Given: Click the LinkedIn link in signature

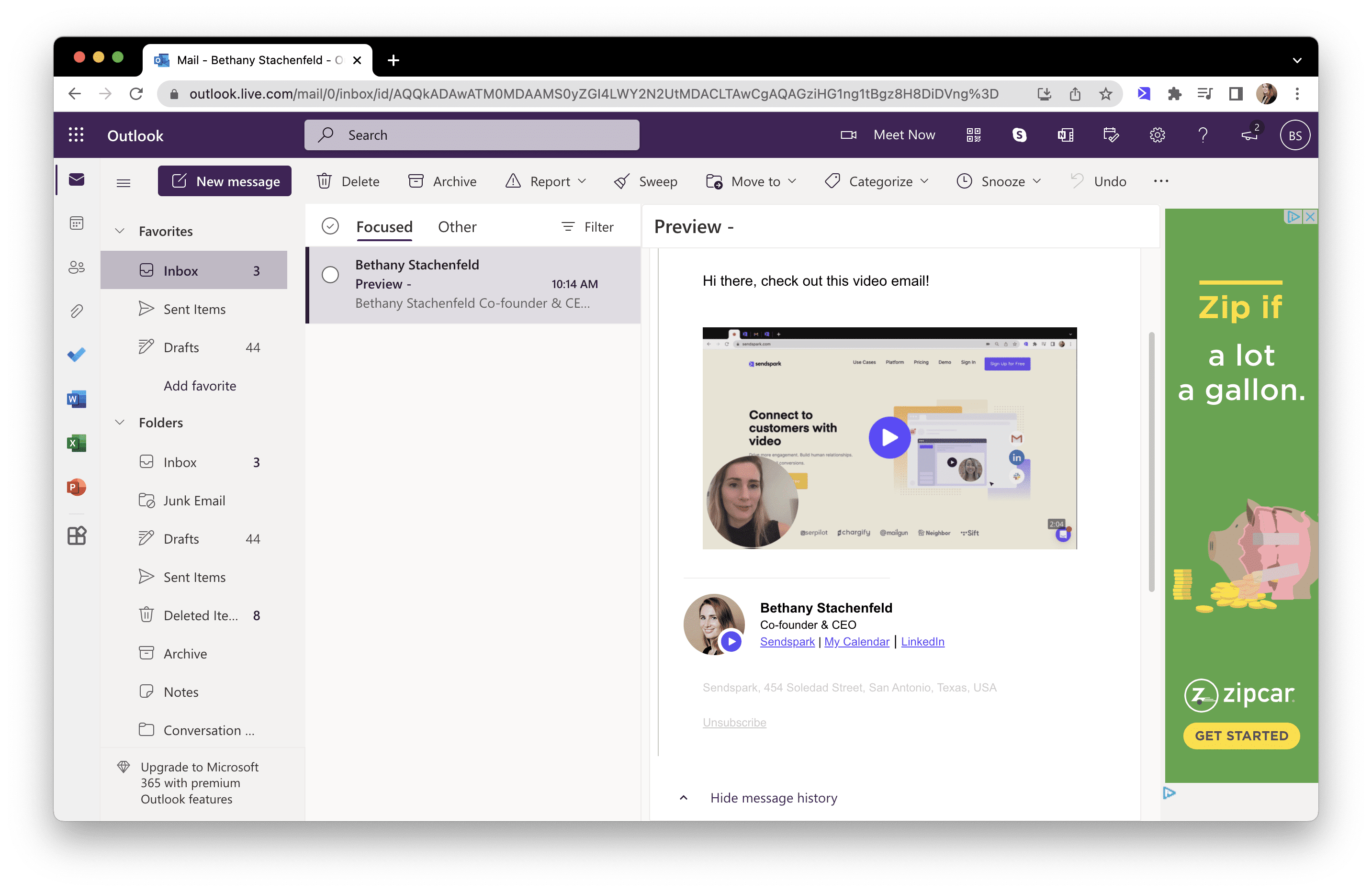Looking at the screenshot, I should point(922,641).
